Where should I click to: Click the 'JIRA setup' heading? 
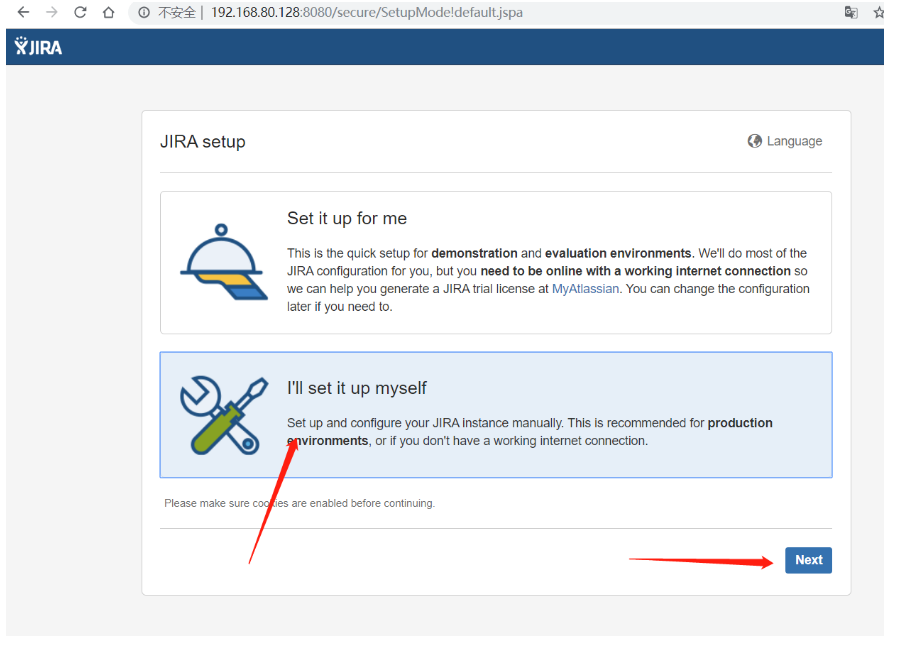203,141
